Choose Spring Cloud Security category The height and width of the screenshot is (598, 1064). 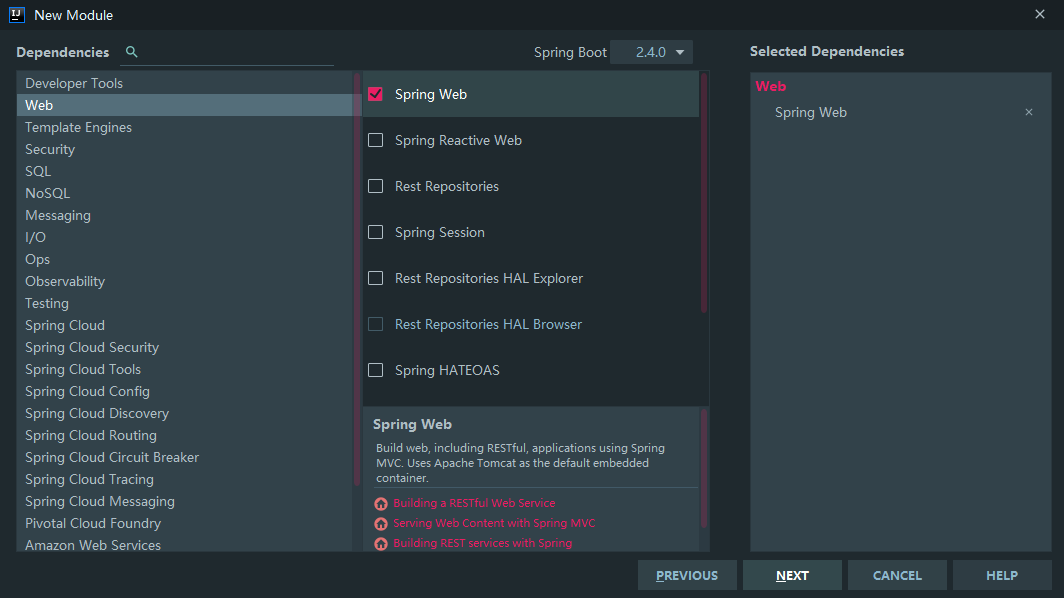pyautogui.click(x=185, y=348)
